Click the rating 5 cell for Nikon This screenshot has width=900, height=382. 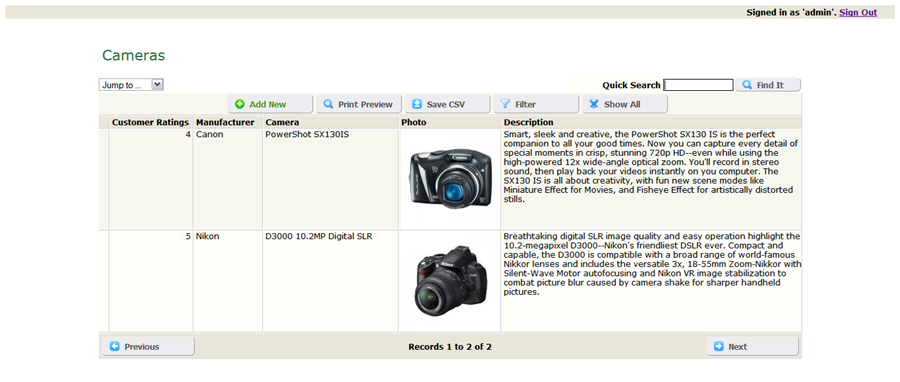[152, 282]
